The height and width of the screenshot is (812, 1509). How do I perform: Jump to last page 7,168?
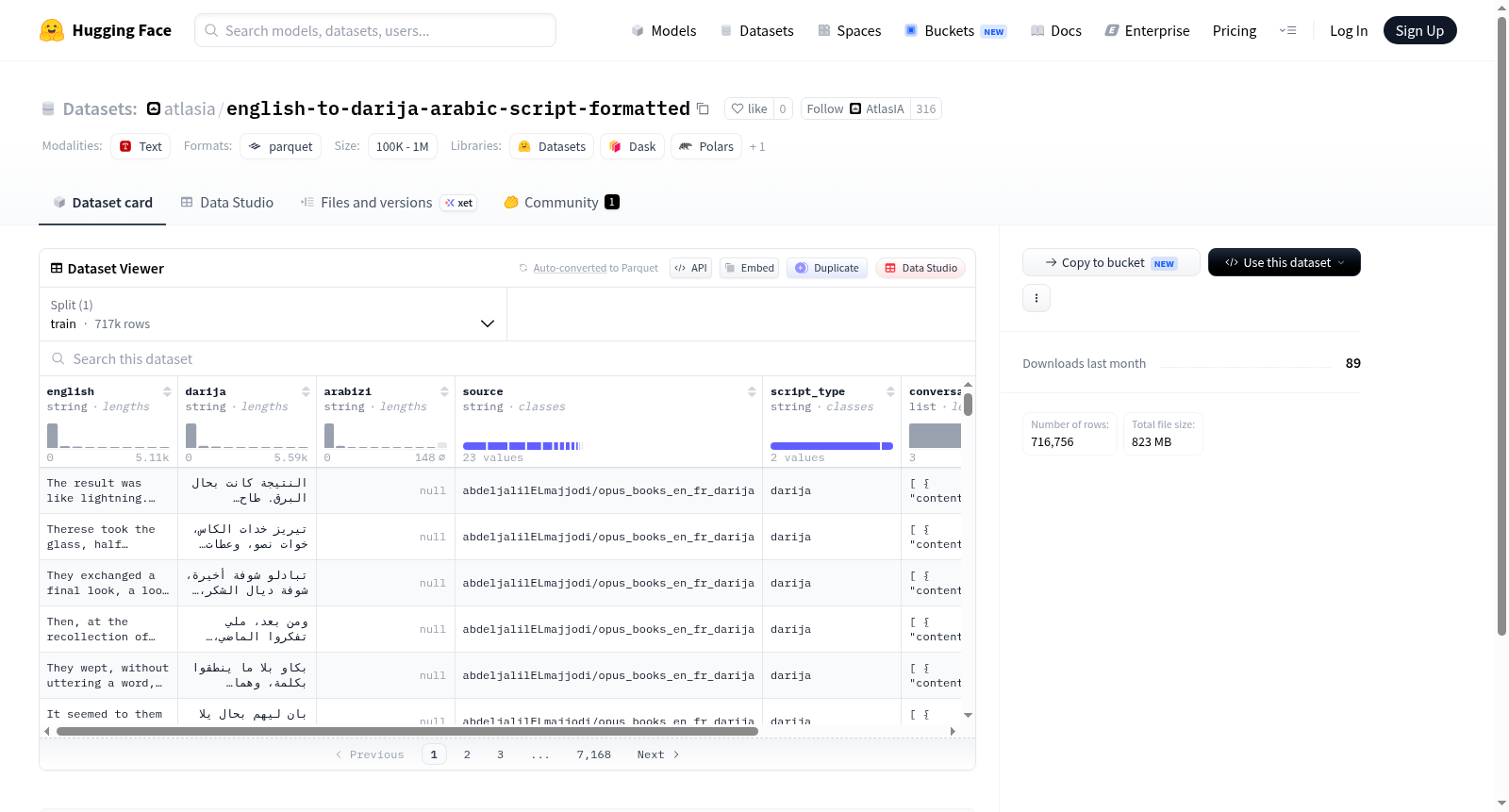coord(594,754)
